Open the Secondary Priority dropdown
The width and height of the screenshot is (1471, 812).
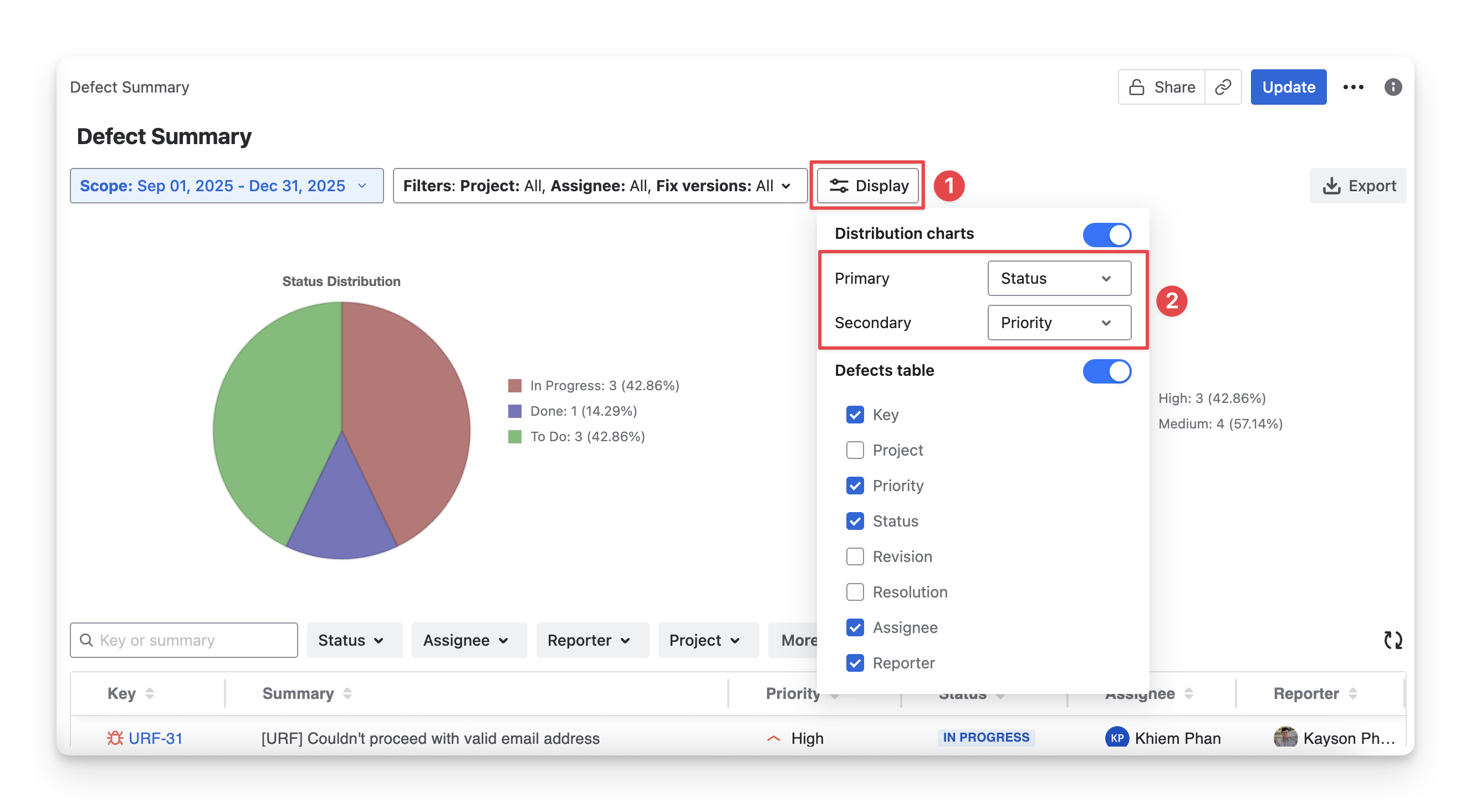[1059, 323]
